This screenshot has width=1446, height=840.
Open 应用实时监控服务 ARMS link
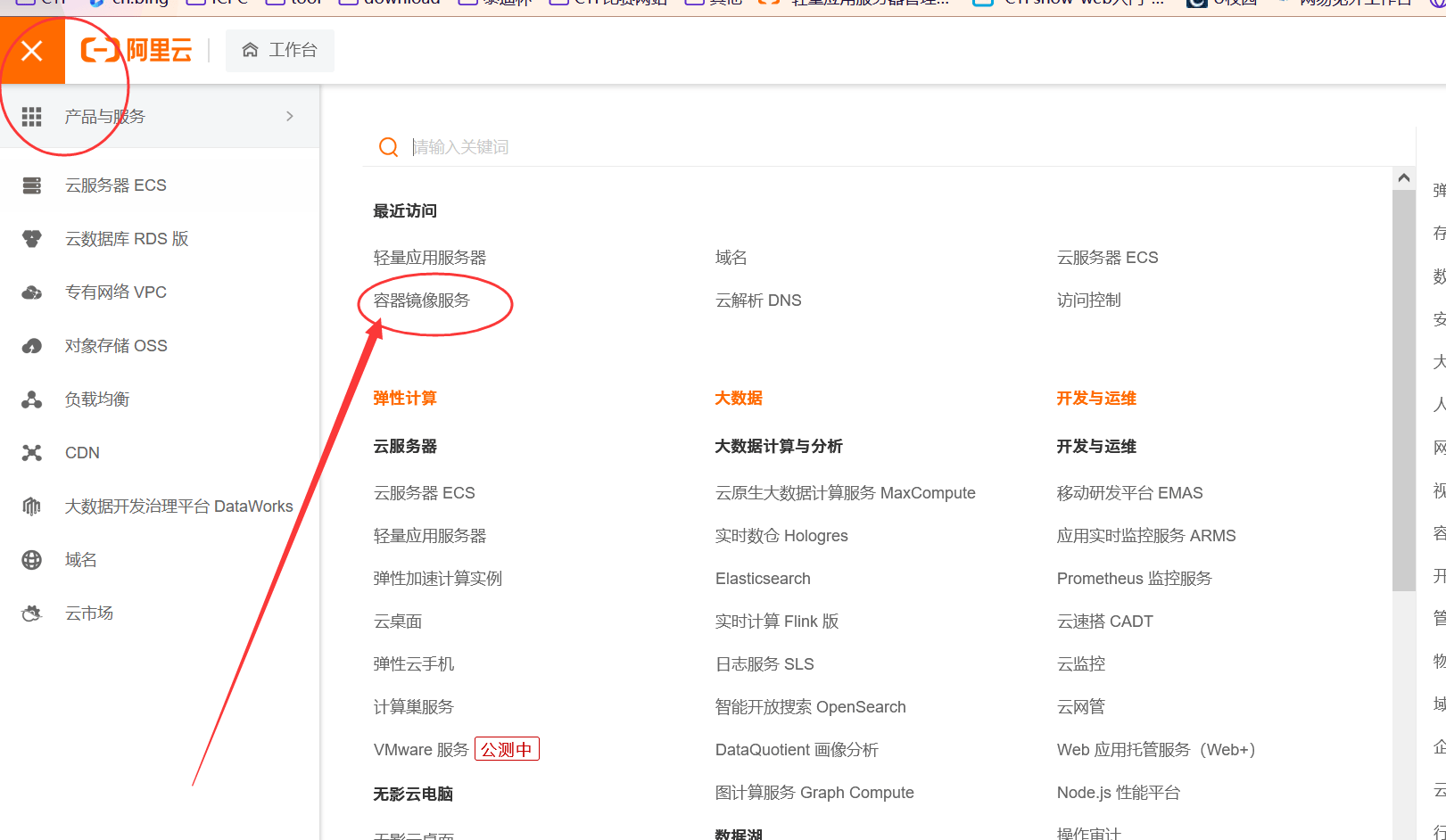coord(1146,536)
